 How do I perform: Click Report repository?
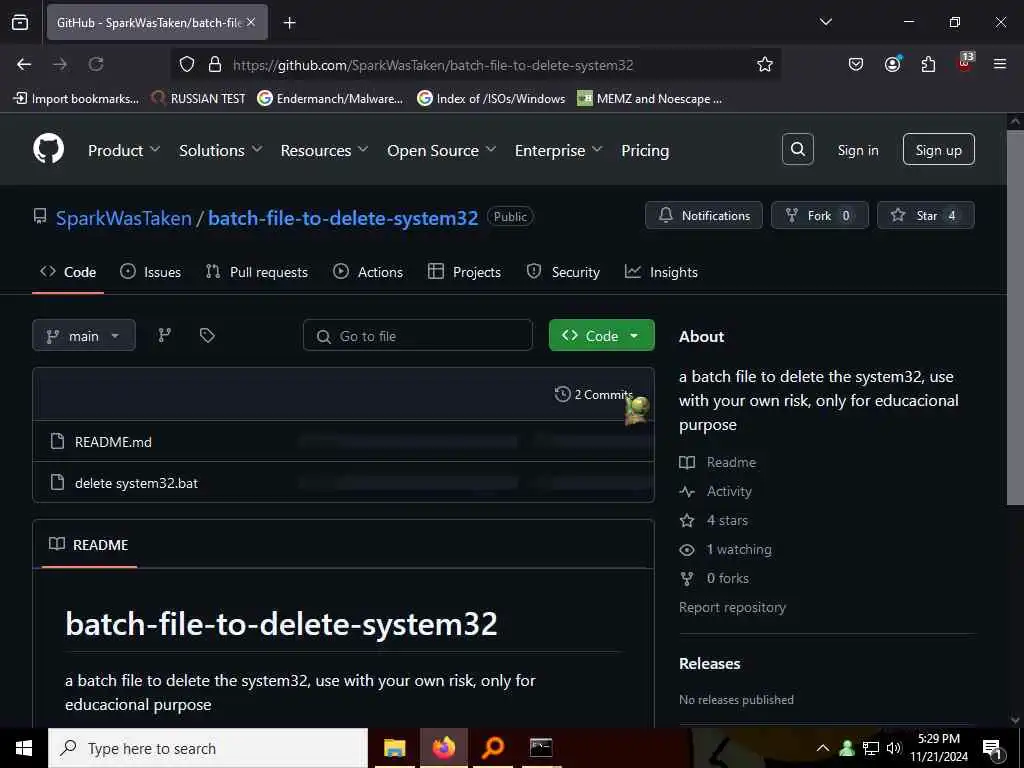coord(732,607)
